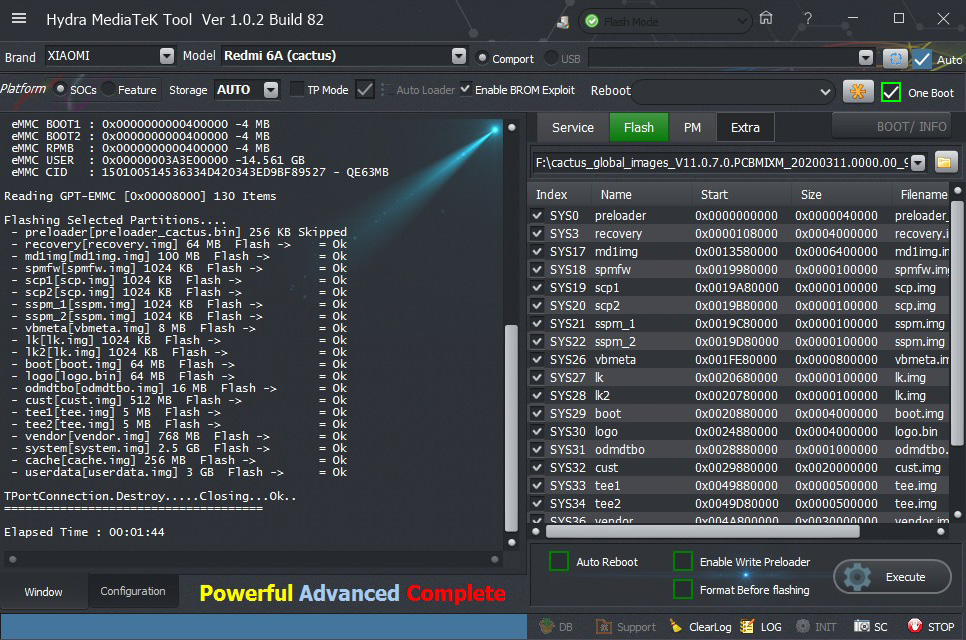Tick Format Before flashing option
966x640 pixels.
[683, 589]
